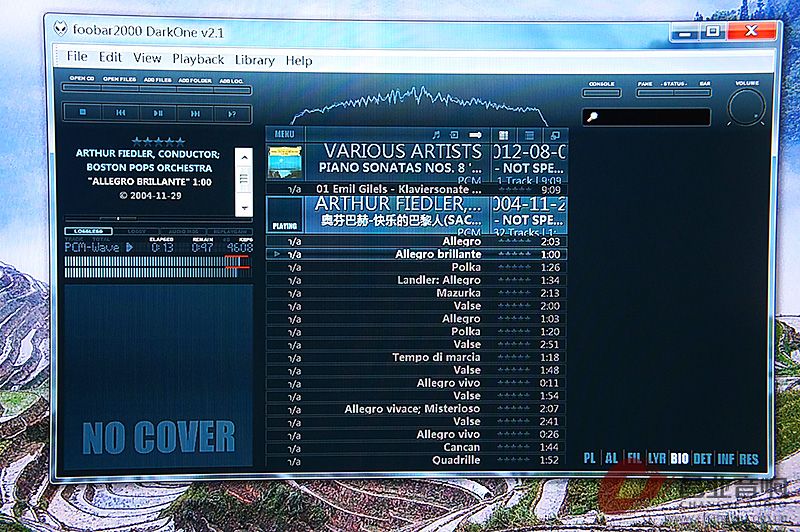Click the up arrow of track info scrollbar
800x532 pixels.
click(244, 157)
